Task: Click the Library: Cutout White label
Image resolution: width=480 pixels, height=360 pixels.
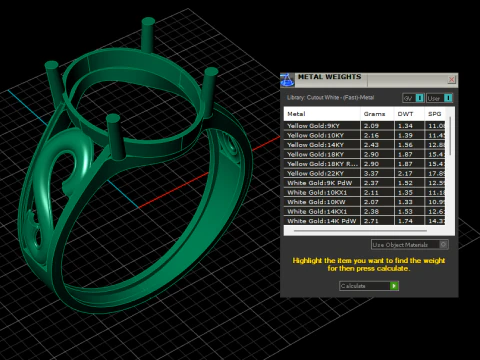Action: (x=330, y=98)
